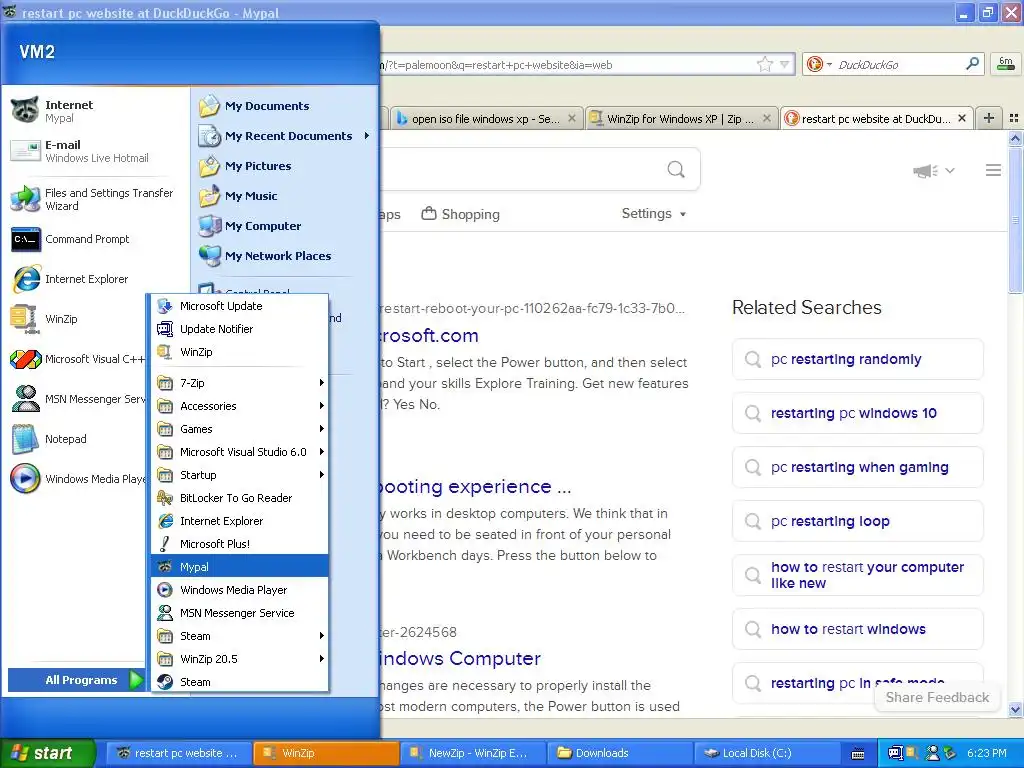The width and height of the screenshot is (1024, 768).
Task: Open MSN Messenger Service in programs list
Action: pos(240,613)
